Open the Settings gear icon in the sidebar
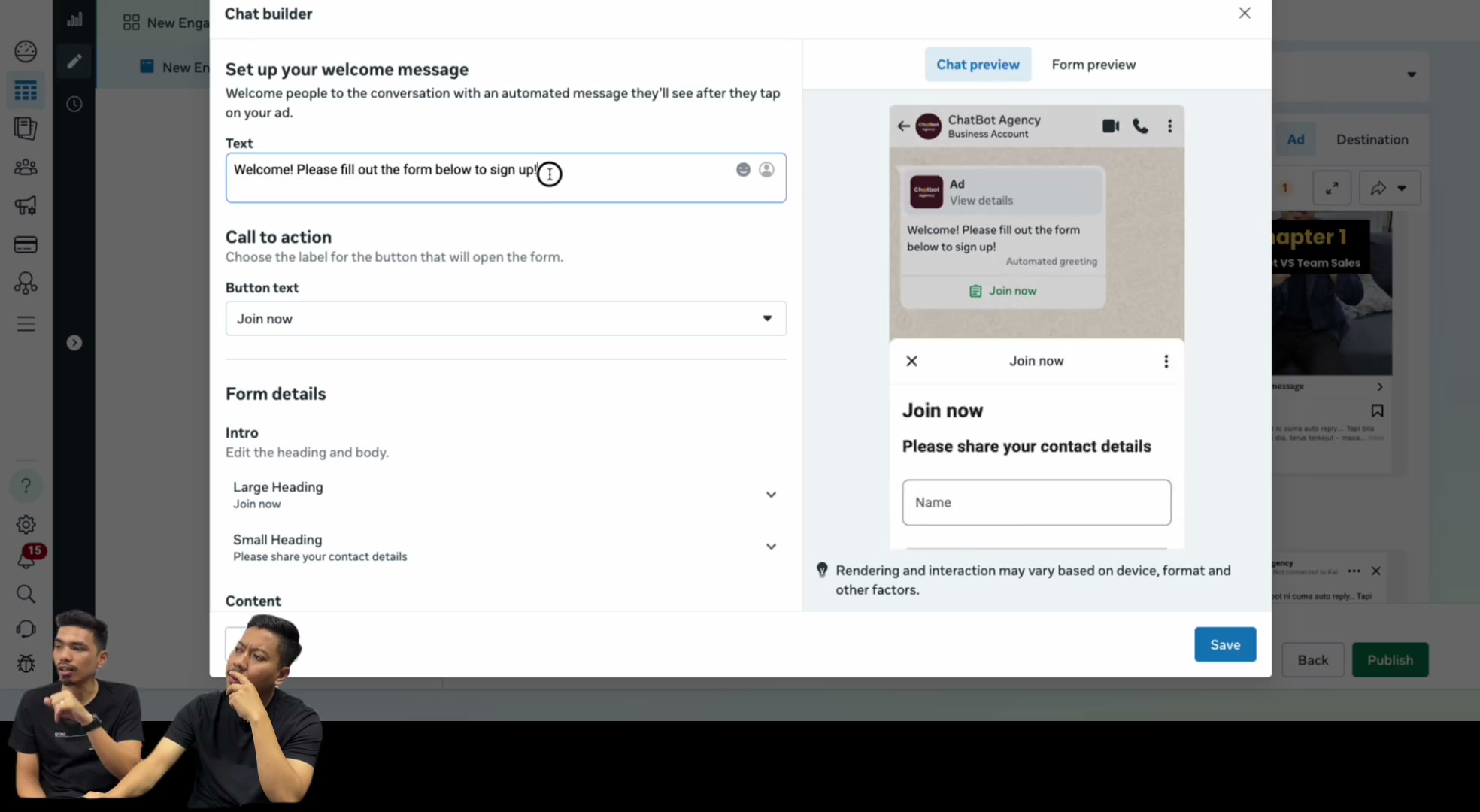 click(x=26, y=524)
